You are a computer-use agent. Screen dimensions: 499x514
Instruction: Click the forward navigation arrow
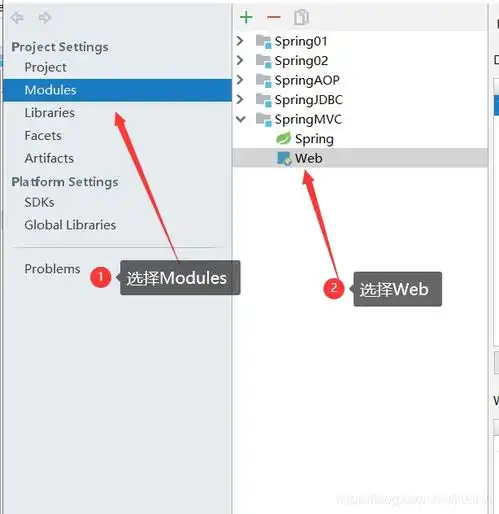click(x=44, y=18)
